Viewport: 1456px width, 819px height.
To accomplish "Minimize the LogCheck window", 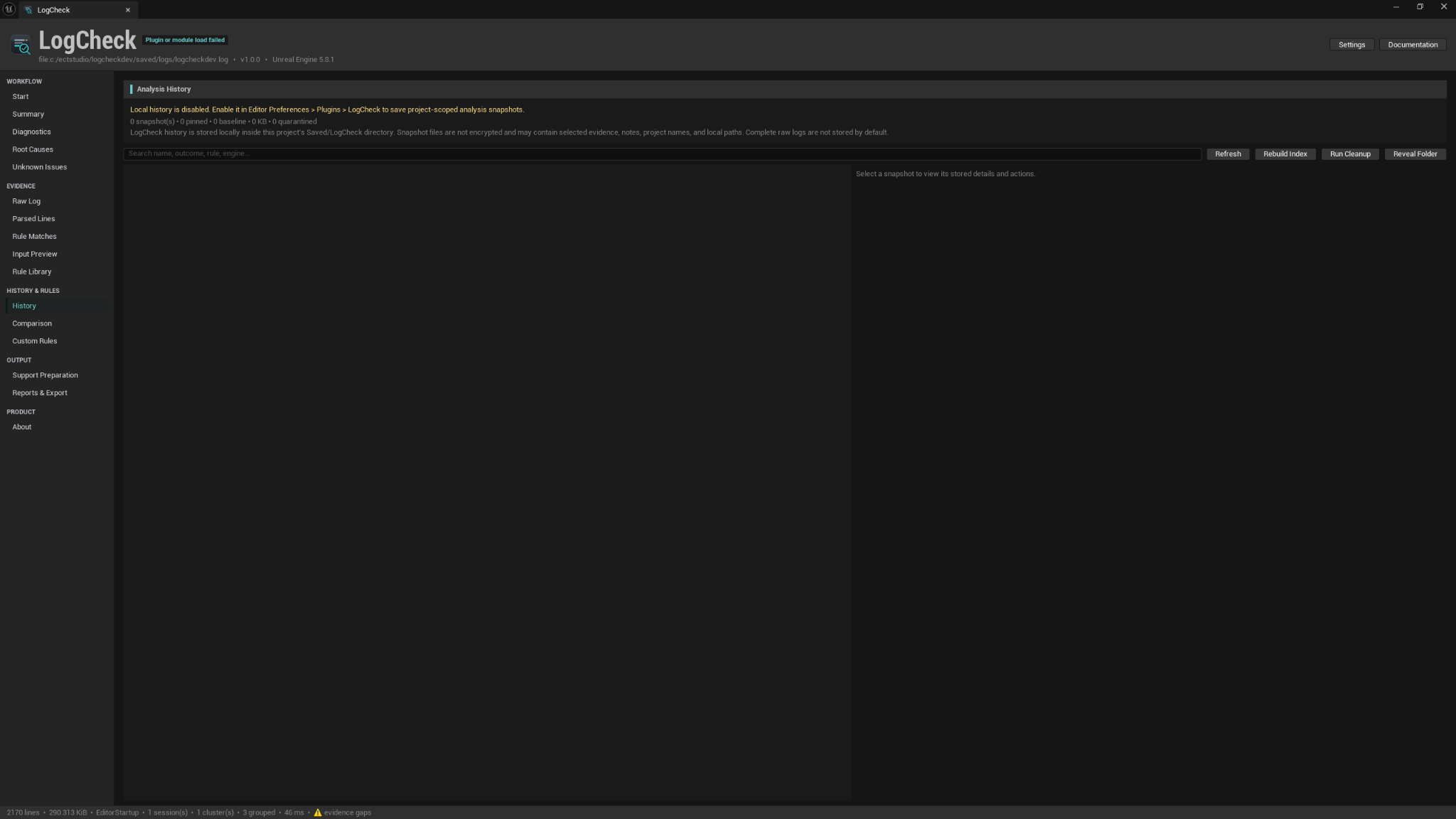I will click(1396, 7).
